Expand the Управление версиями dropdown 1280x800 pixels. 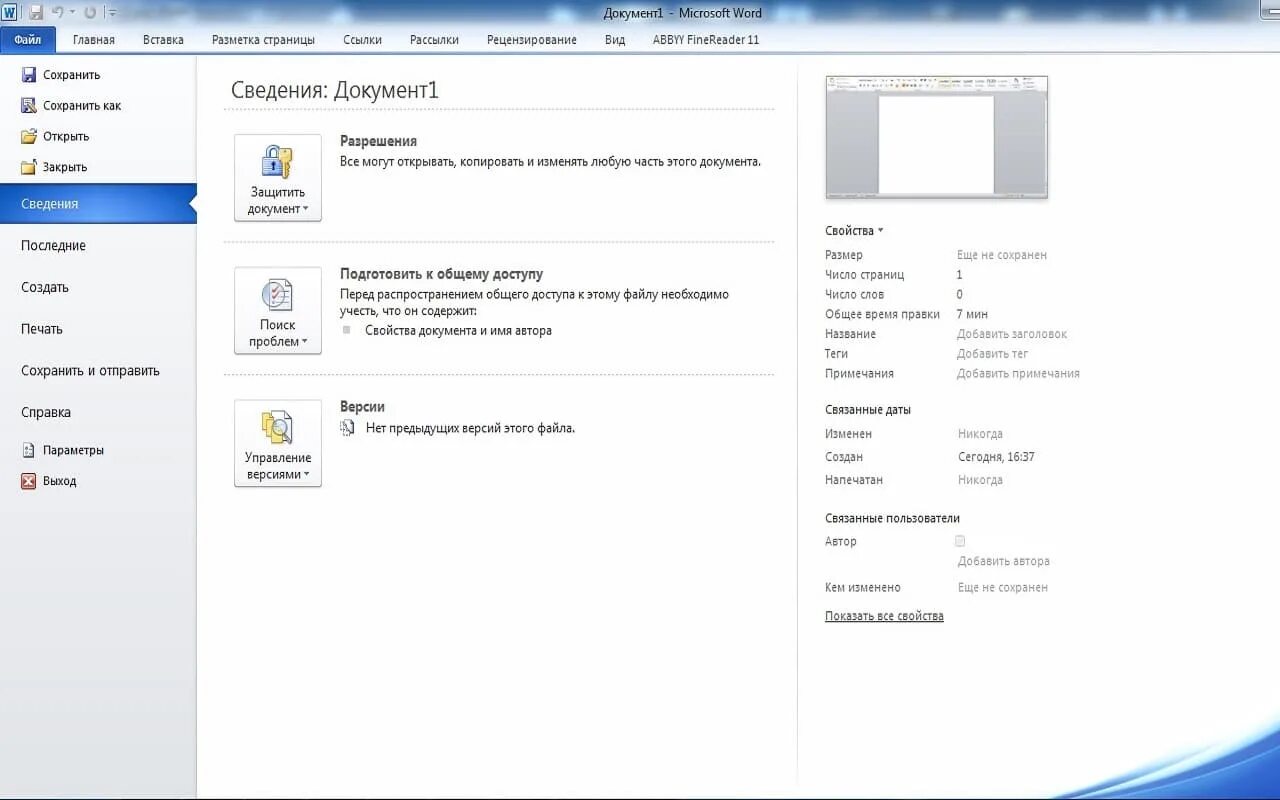coord(306,476)
